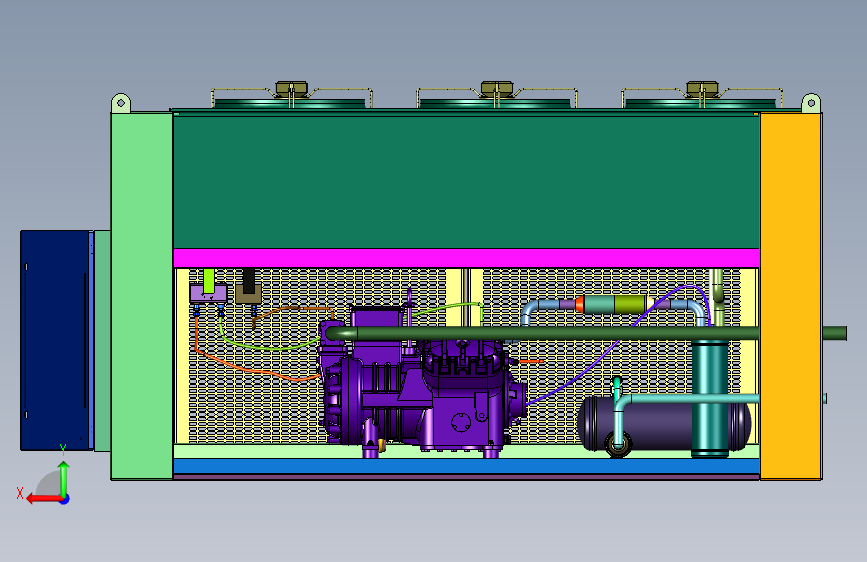The image size is (867, 562).
Task: Pick the teal spacer panel beside the blue box
Action: point(102,340)
